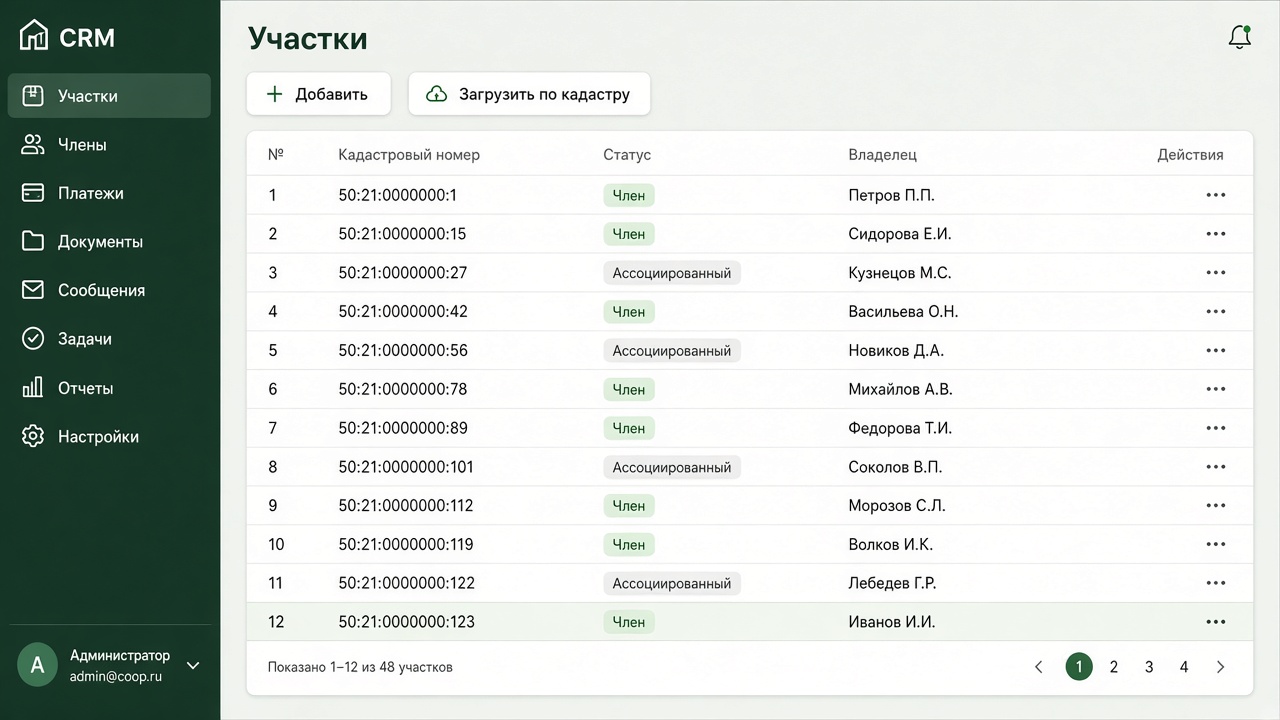
Task: Select page 3 in pagination
Action: (x=1149, y=667)
